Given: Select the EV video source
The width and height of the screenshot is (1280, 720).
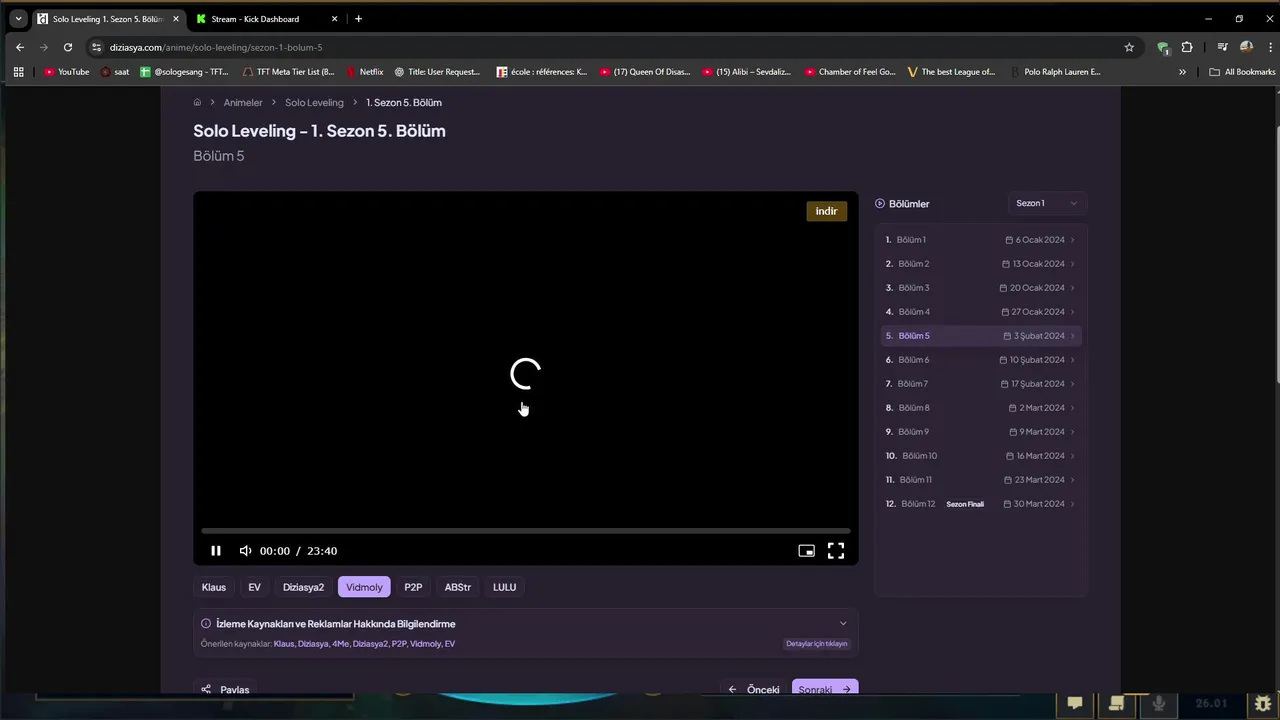Looking at the screenshot, I should coord(254,587).
